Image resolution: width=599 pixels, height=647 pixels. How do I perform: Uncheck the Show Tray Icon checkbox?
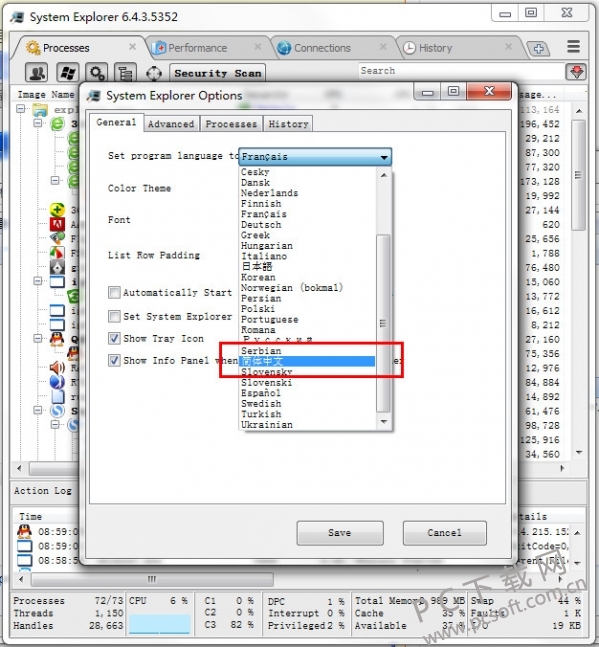(x=114, y=338)
